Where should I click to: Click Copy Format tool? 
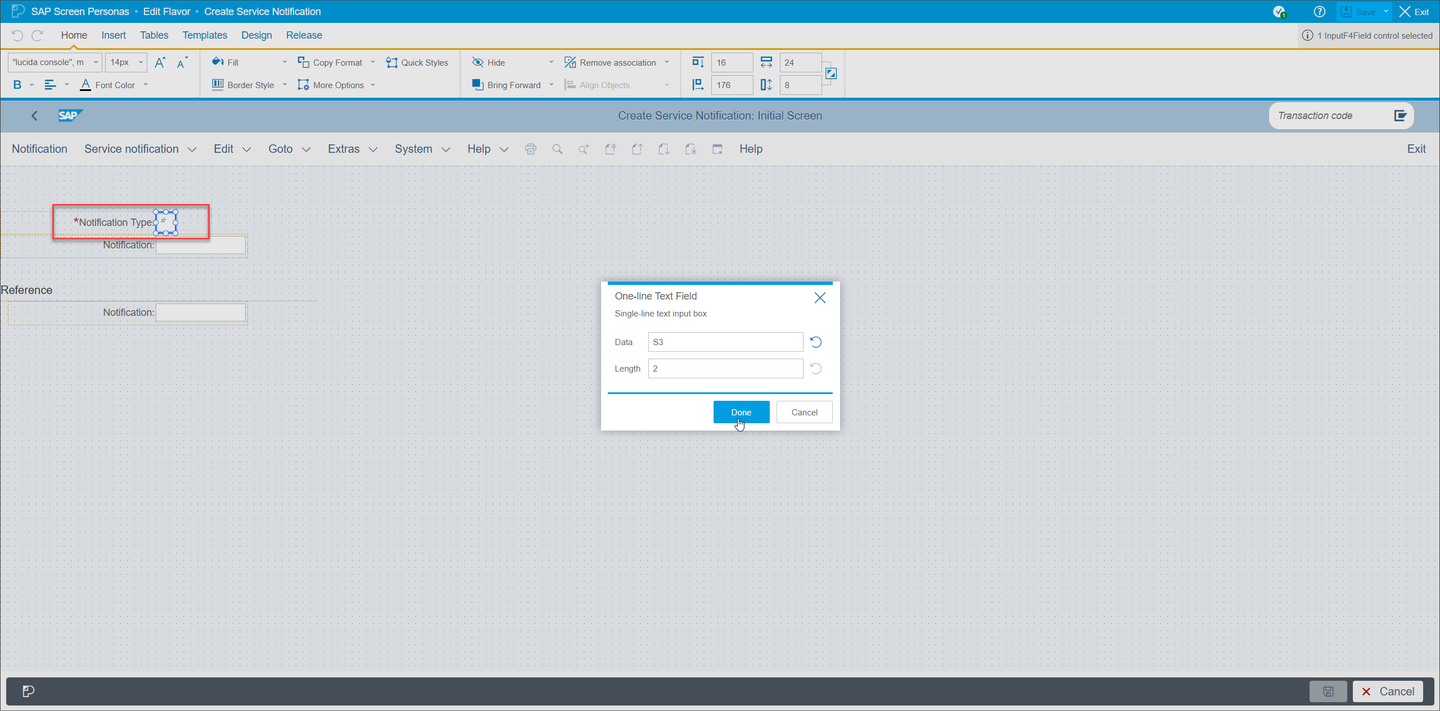click(330, 62)
